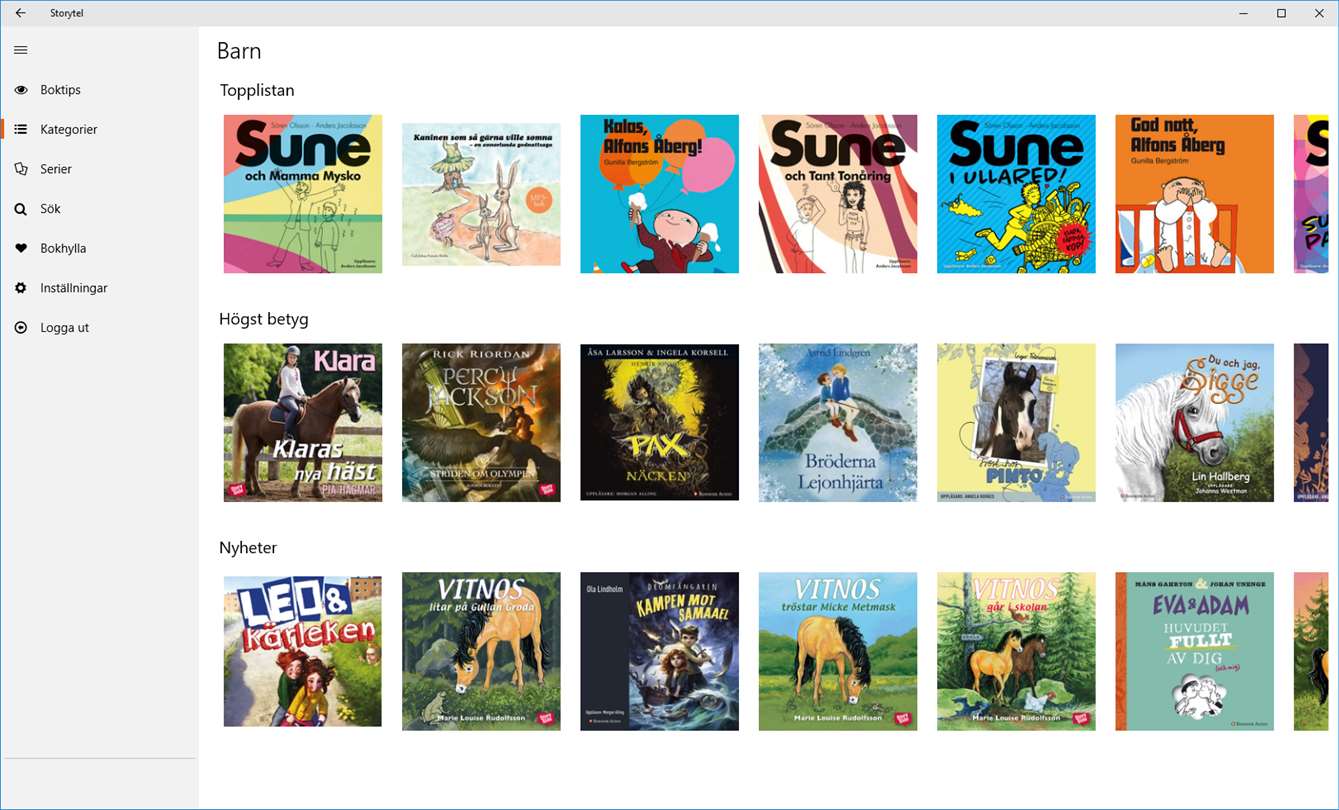
Task: Maximize the Storytel window
Action: pyautogui.click(x=1281, y=13)
